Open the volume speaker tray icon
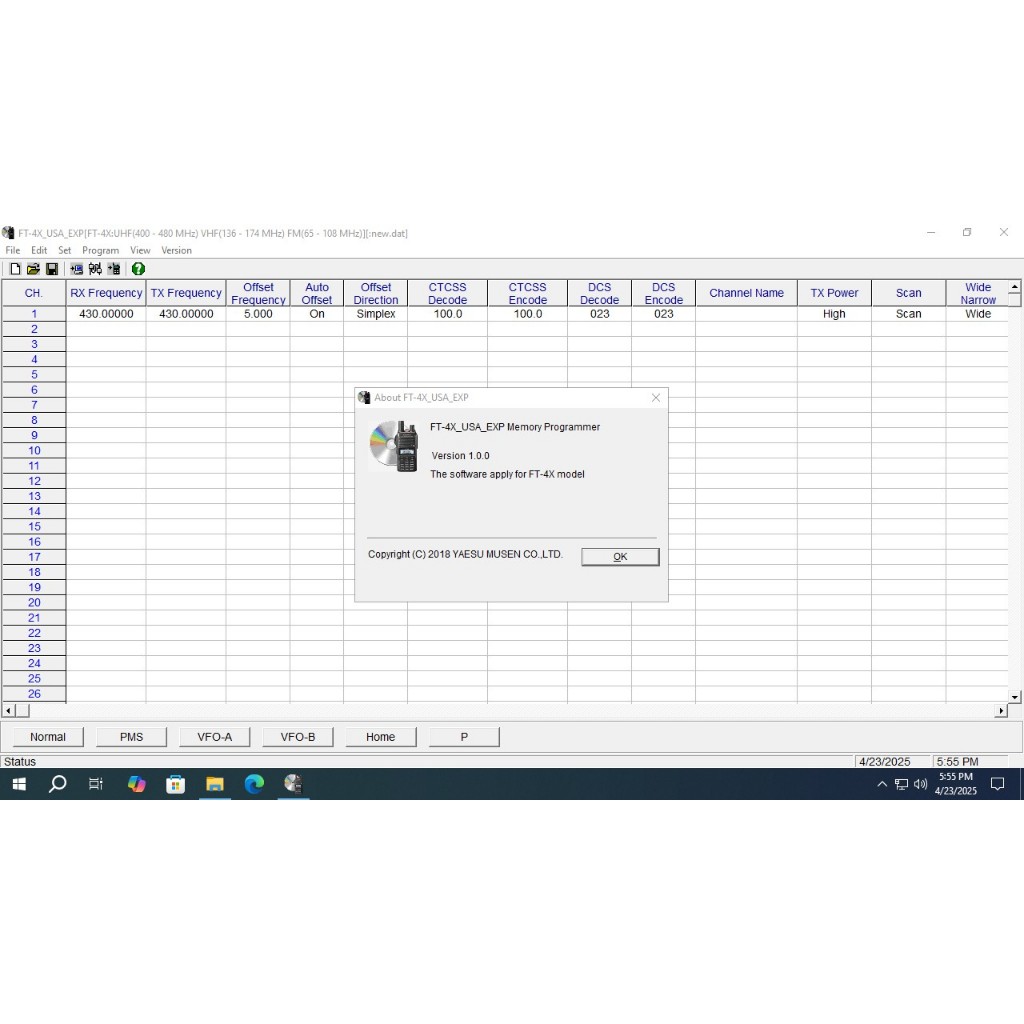The image size is (1024, 1024). (x=920, y=784)
